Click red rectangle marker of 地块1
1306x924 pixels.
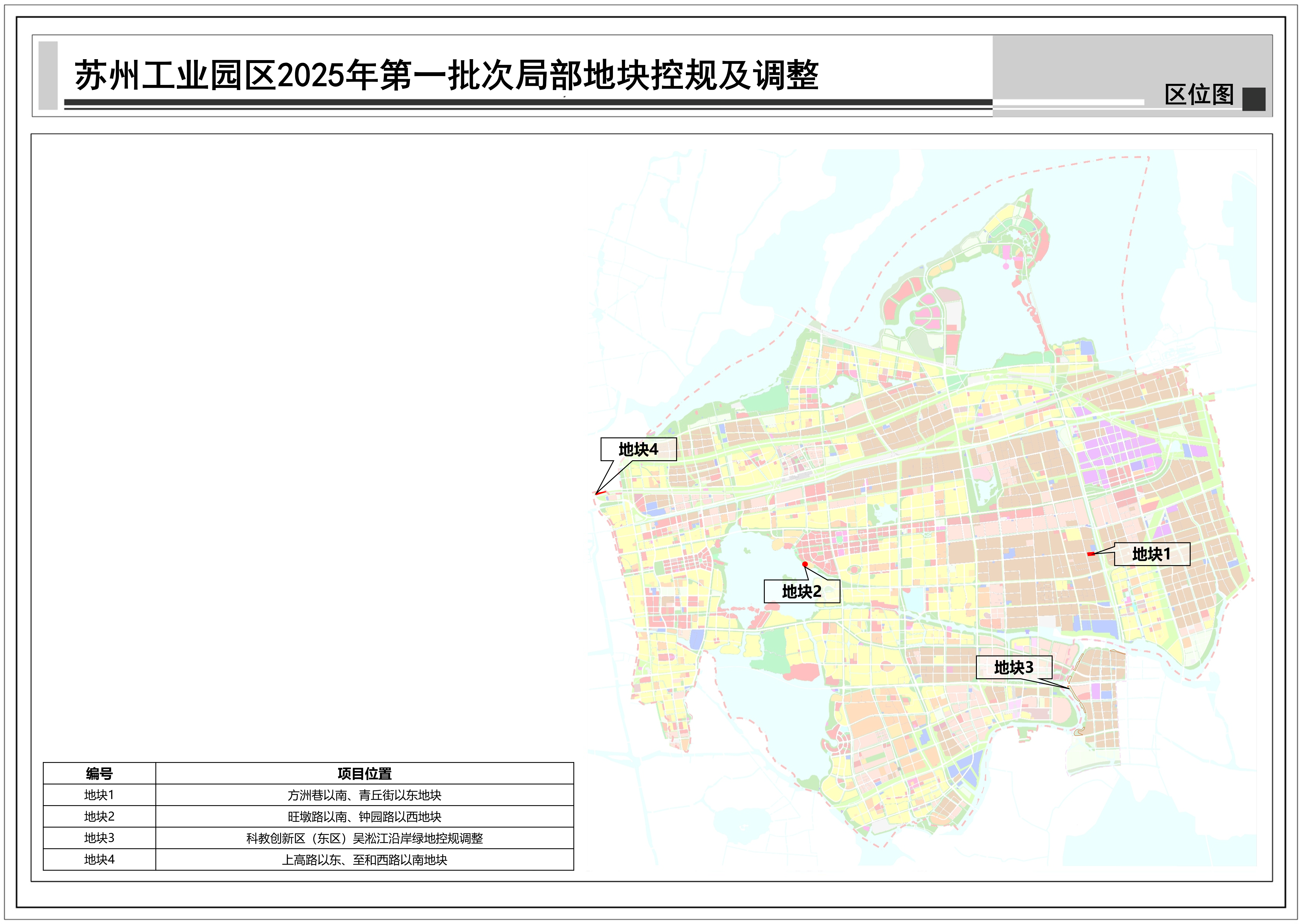[x=1090, y=554]
